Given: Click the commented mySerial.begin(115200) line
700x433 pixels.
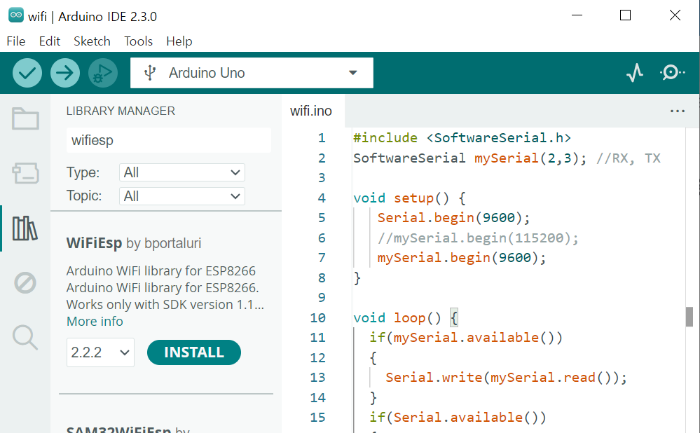Looking at the screenshot, I should 478,238.
